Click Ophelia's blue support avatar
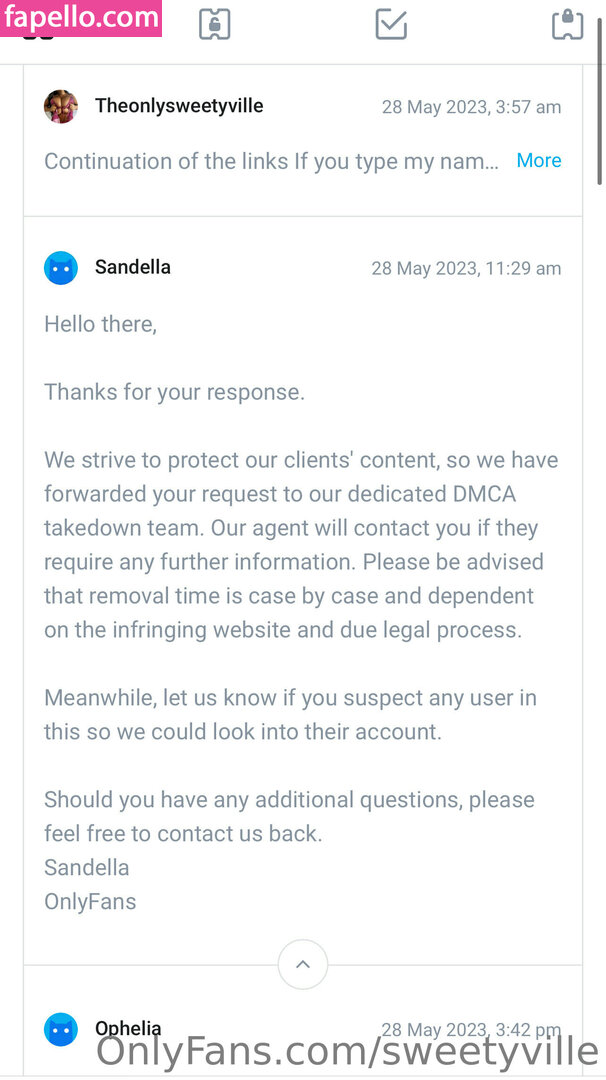 (x=61, y=1029)
